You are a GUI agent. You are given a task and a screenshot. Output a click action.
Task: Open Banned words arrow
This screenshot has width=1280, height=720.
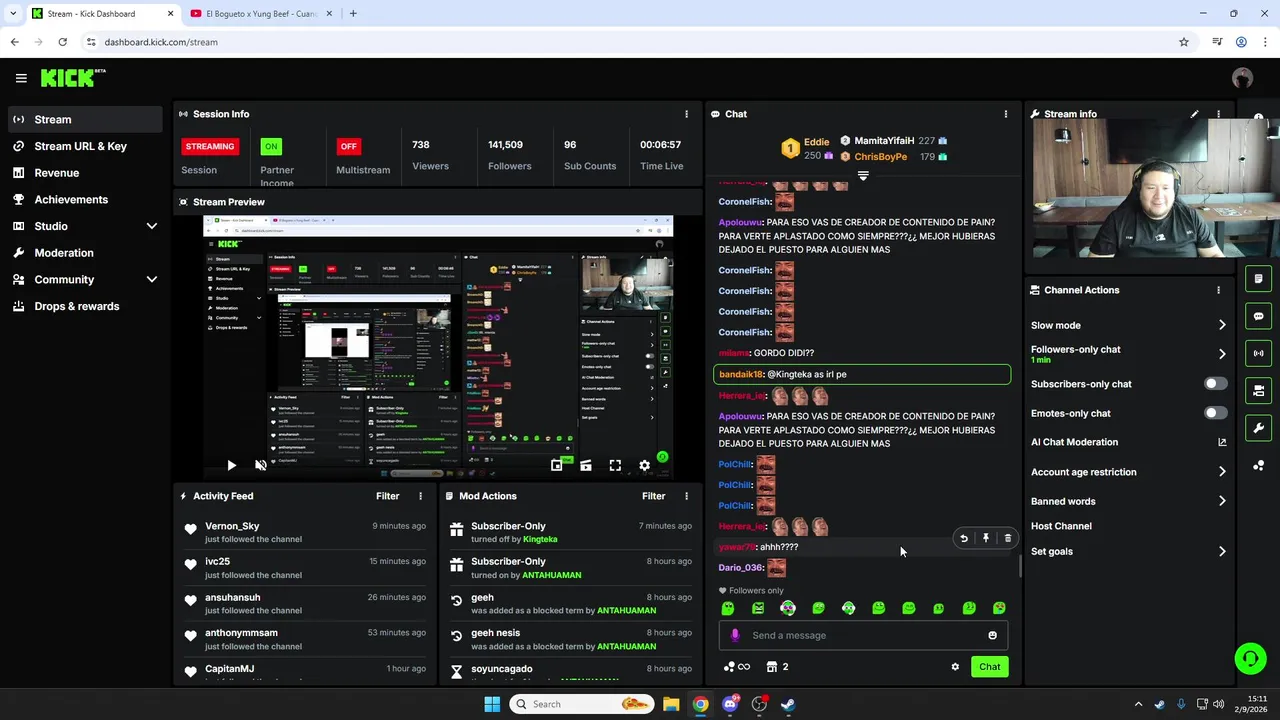pyautogui.click(x=1222, y=501)
